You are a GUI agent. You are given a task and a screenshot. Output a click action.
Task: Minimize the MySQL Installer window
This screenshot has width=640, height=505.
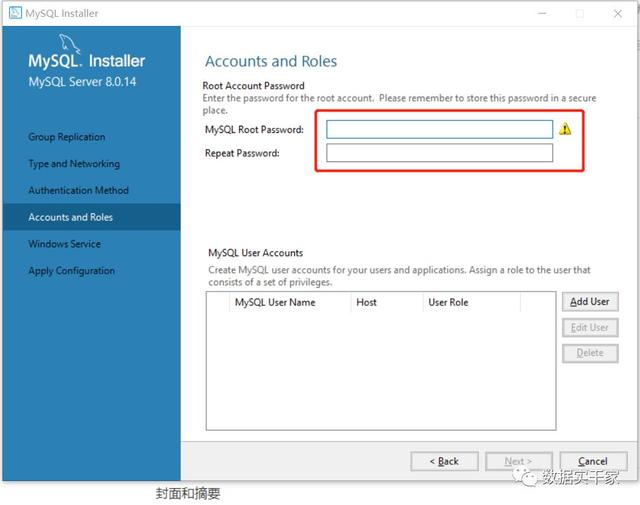[x=542, y=13]
